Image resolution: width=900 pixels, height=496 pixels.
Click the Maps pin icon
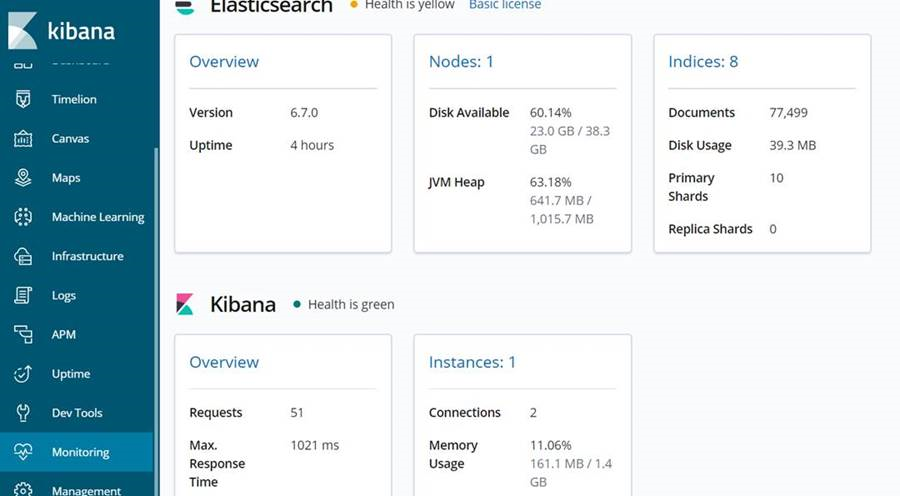click(23, 177)
